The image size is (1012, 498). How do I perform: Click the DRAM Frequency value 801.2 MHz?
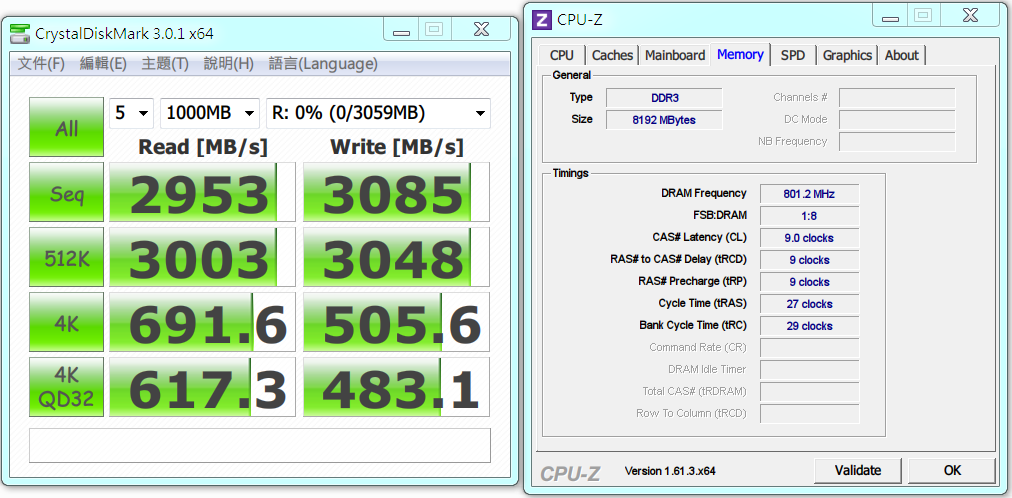coord(809,194)
